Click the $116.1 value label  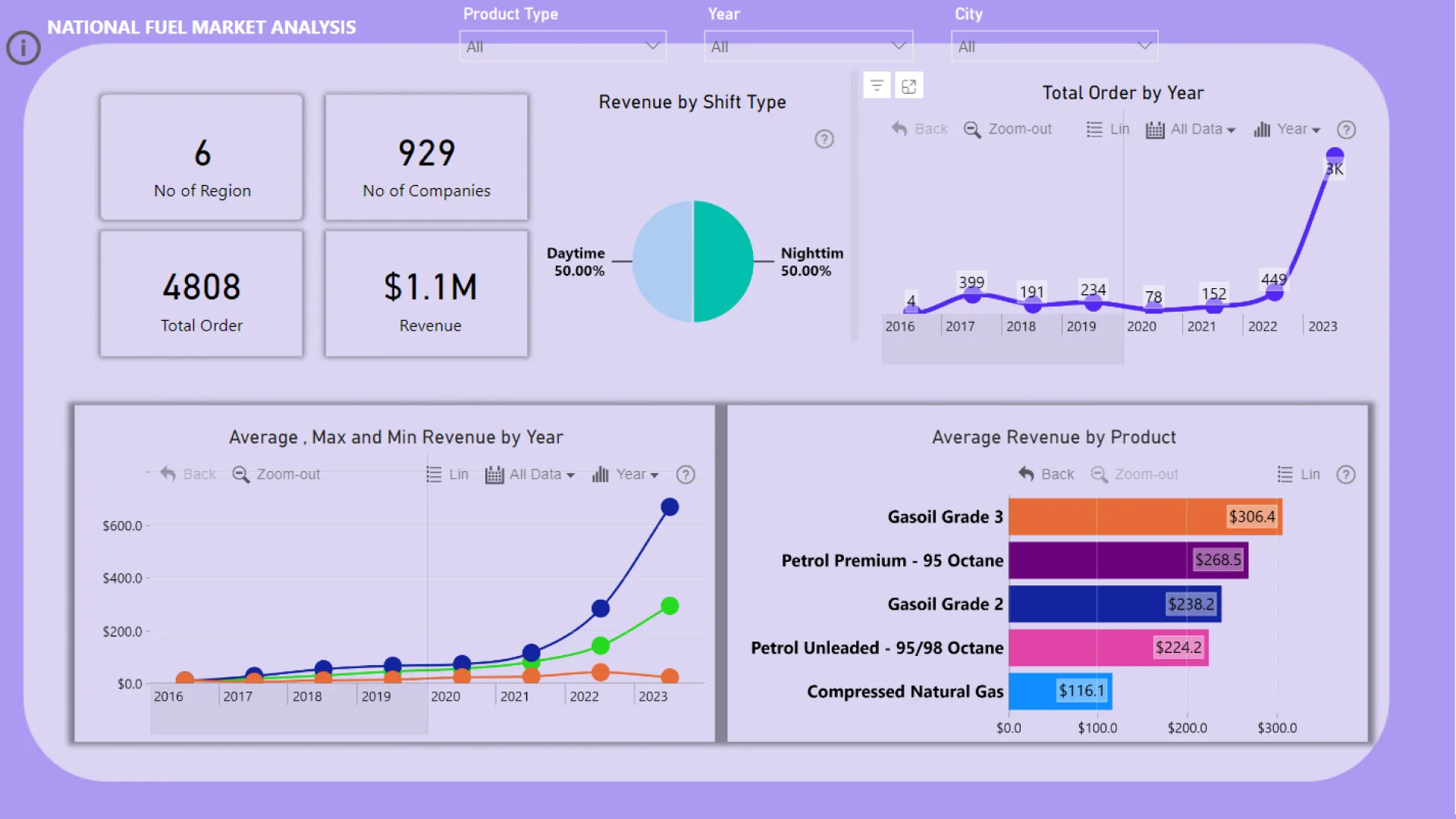(x=1081, y=691)
